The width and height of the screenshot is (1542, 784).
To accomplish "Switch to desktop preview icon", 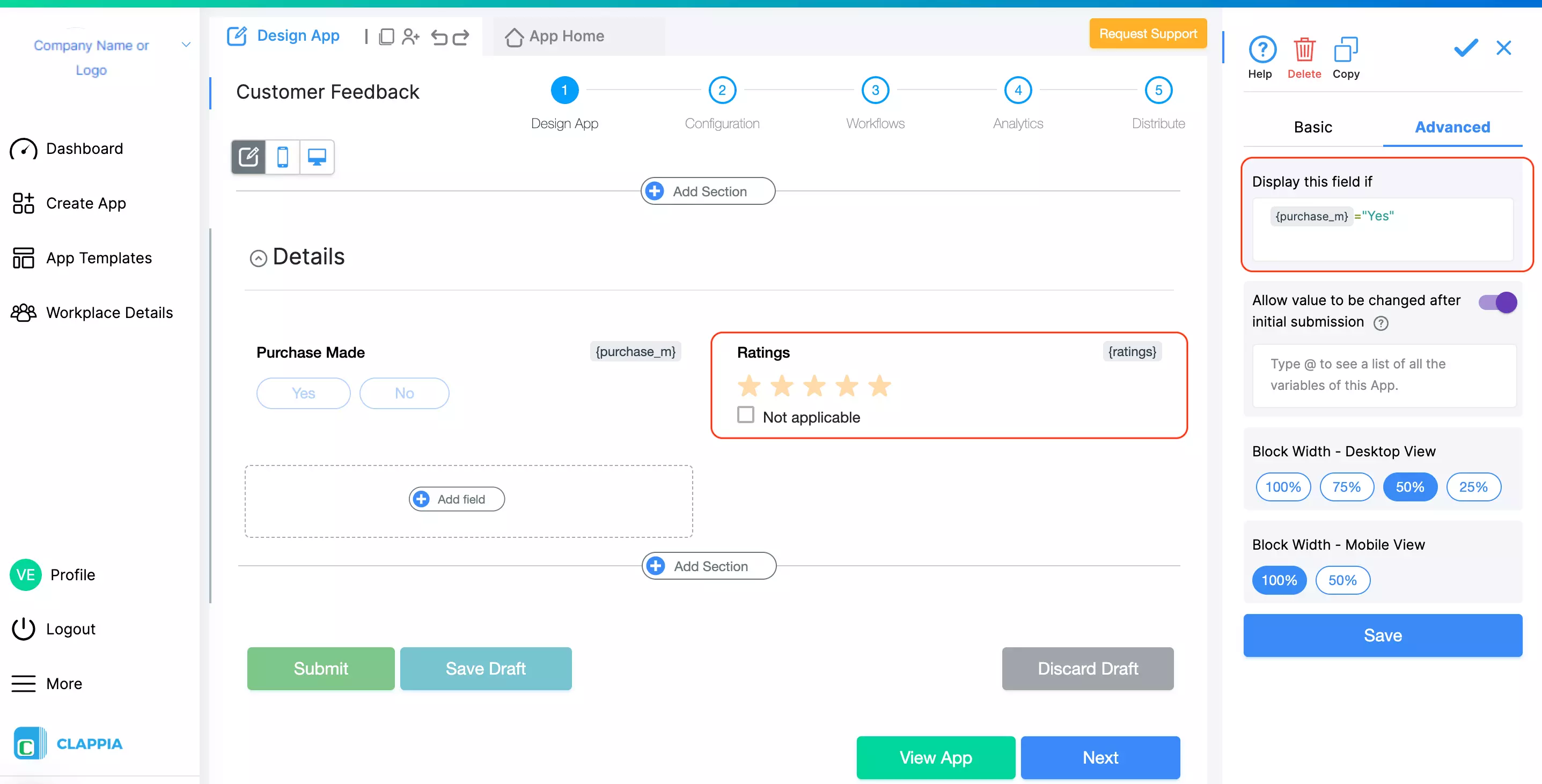I will click(317, 158).
